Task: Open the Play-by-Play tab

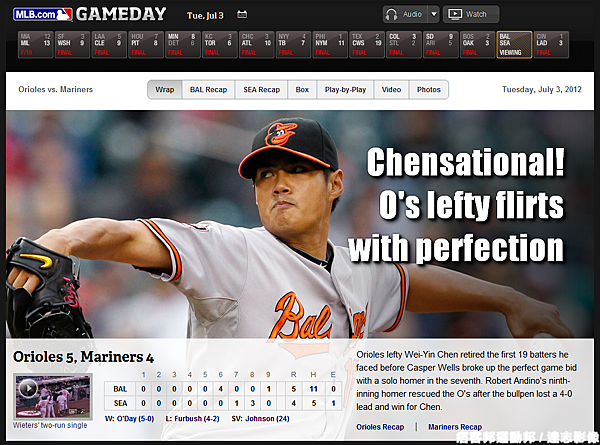Action: [x=345, y=90]
